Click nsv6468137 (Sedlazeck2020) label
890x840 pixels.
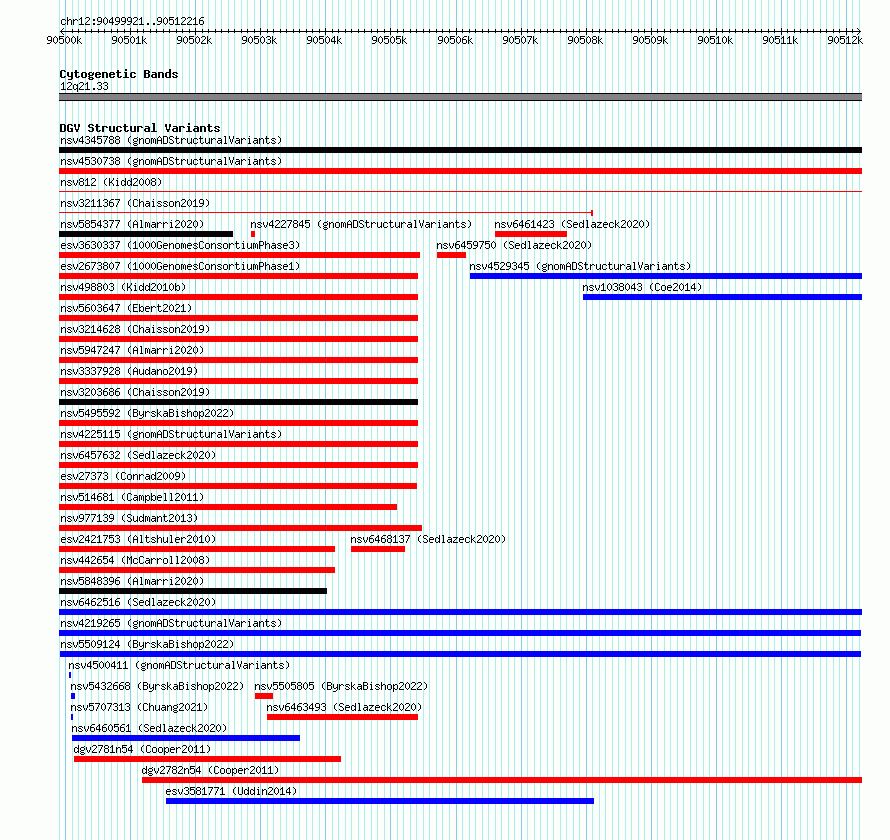[x=428, y=539]
